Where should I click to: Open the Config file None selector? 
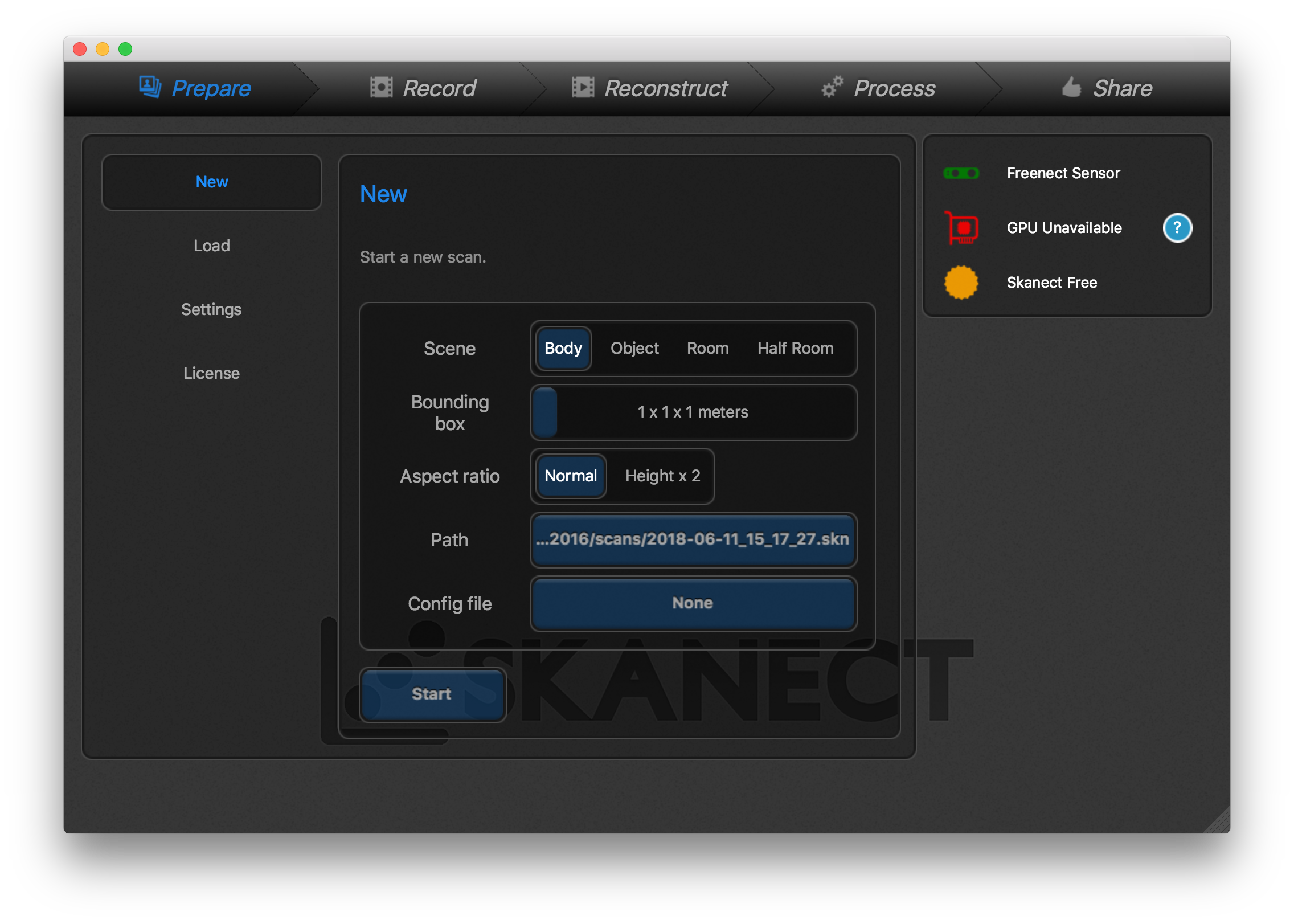coord(693,603)
